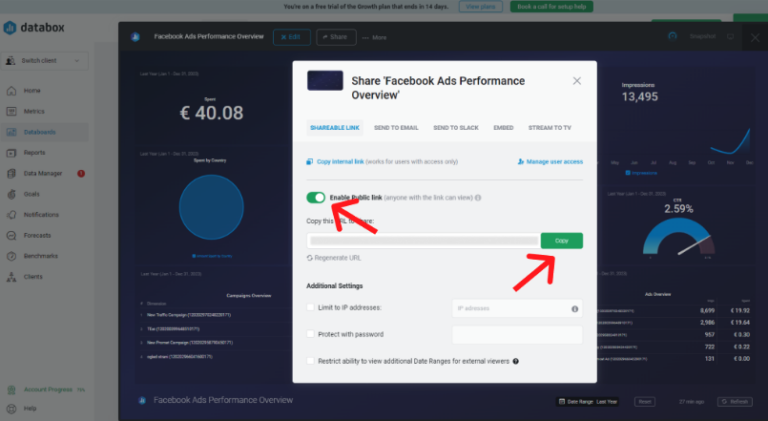Image resolution: width=768 pixels, height=421 pixels.
Task: Check the Limit to IP addresses box
Action: [x=312, y=308]
